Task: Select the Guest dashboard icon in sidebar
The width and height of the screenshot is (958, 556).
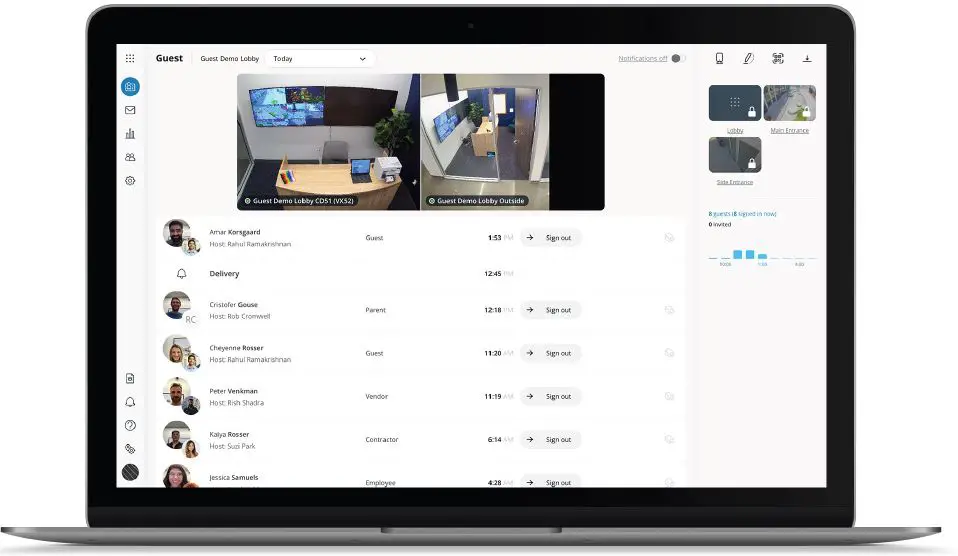Action: 130,87
